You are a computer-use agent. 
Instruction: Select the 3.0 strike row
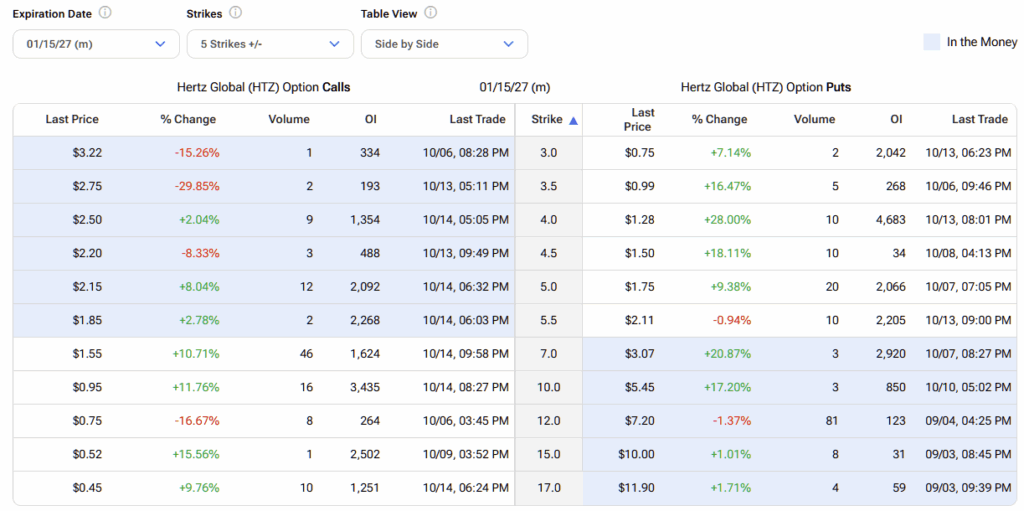tap(548, 153)
